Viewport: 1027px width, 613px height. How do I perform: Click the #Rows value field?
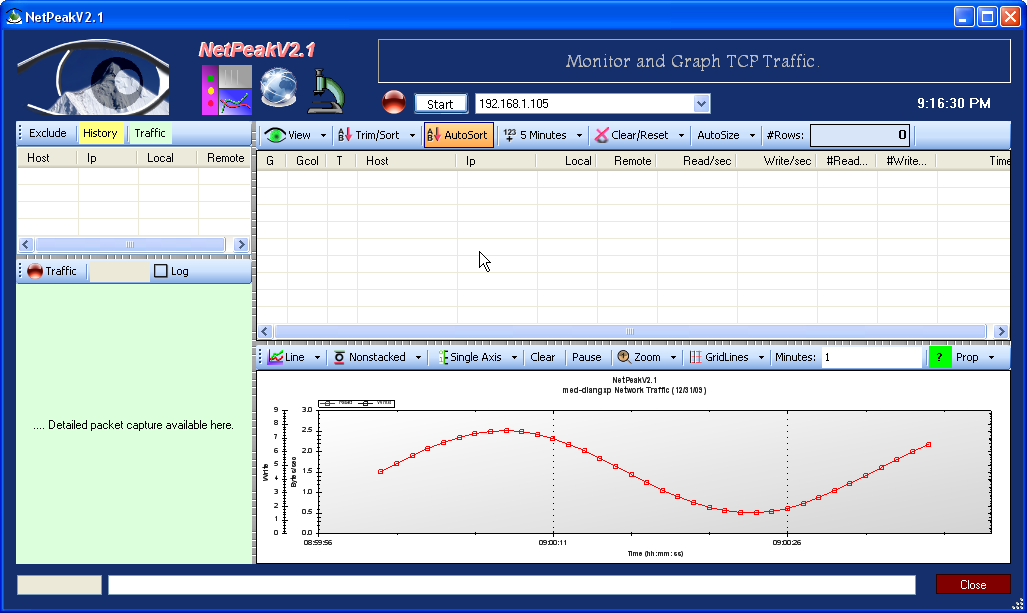pyautogui.click(x=860, y=135)
